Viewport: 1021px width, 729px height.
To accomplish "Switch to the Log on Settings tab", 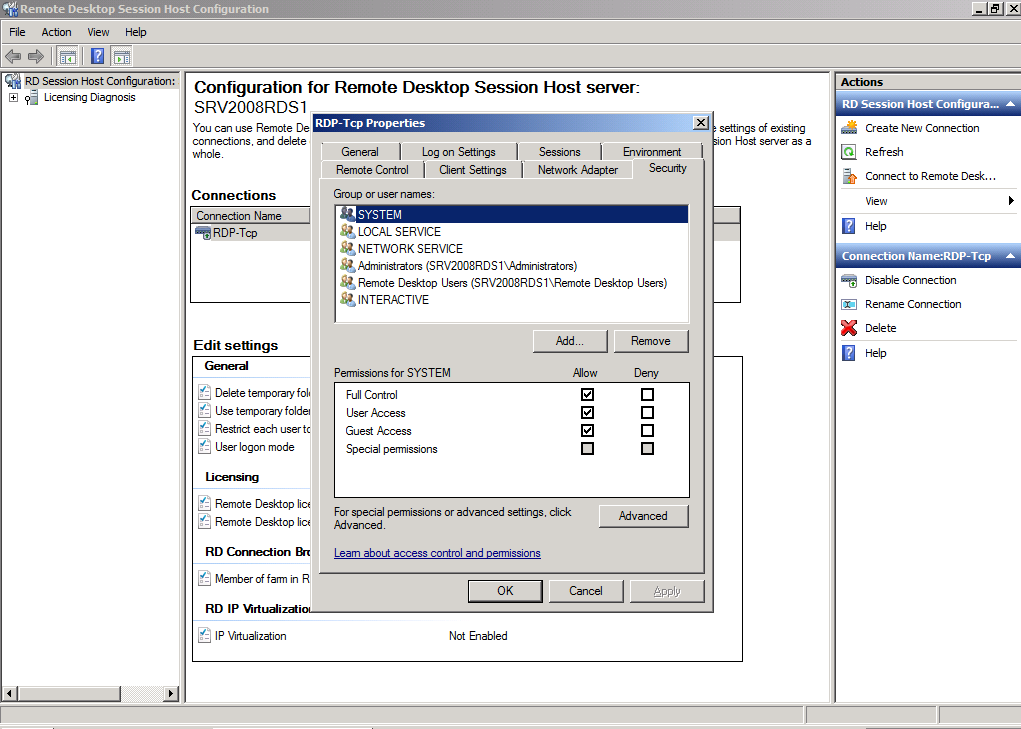I will click(x=459, y=152).
